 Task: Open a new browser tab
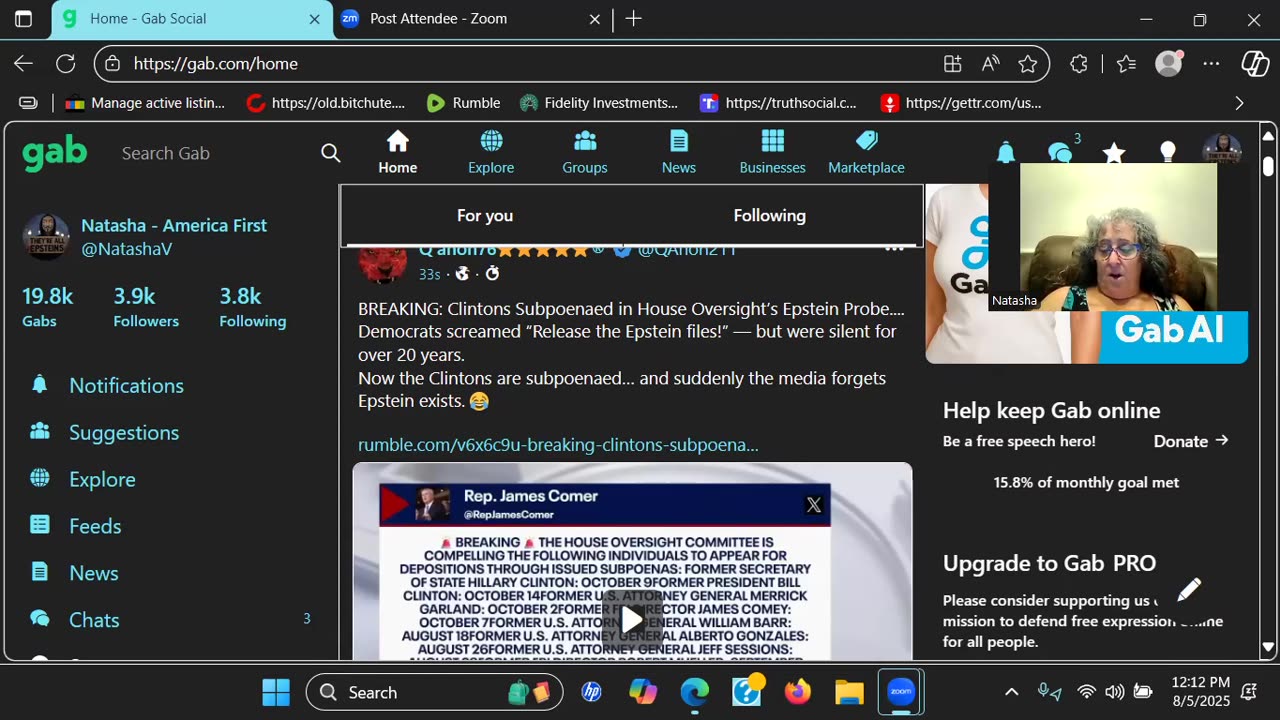coord(633,19)
